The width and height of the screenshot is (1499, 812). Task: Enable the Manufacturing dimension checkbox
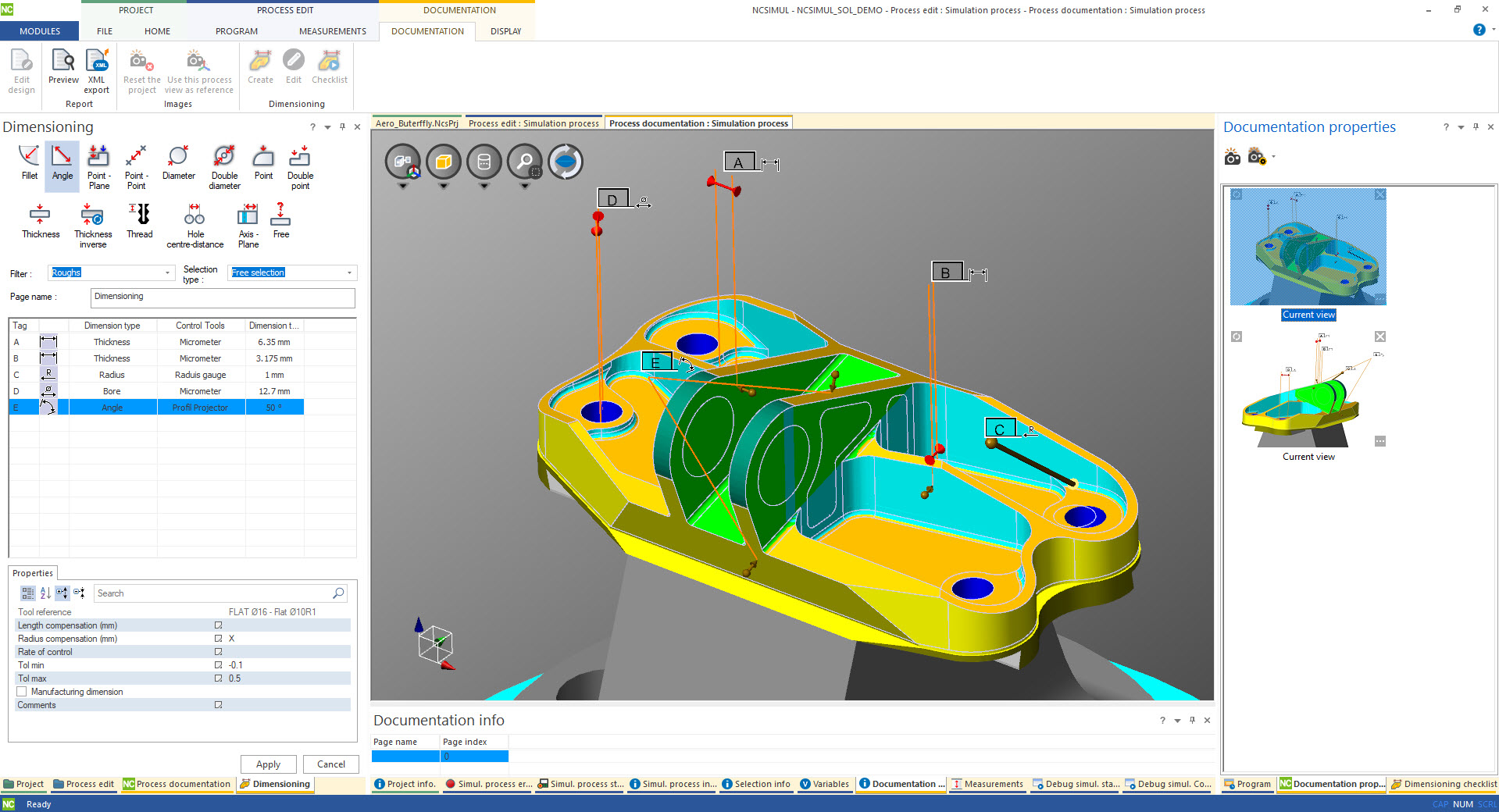[22, 692]
